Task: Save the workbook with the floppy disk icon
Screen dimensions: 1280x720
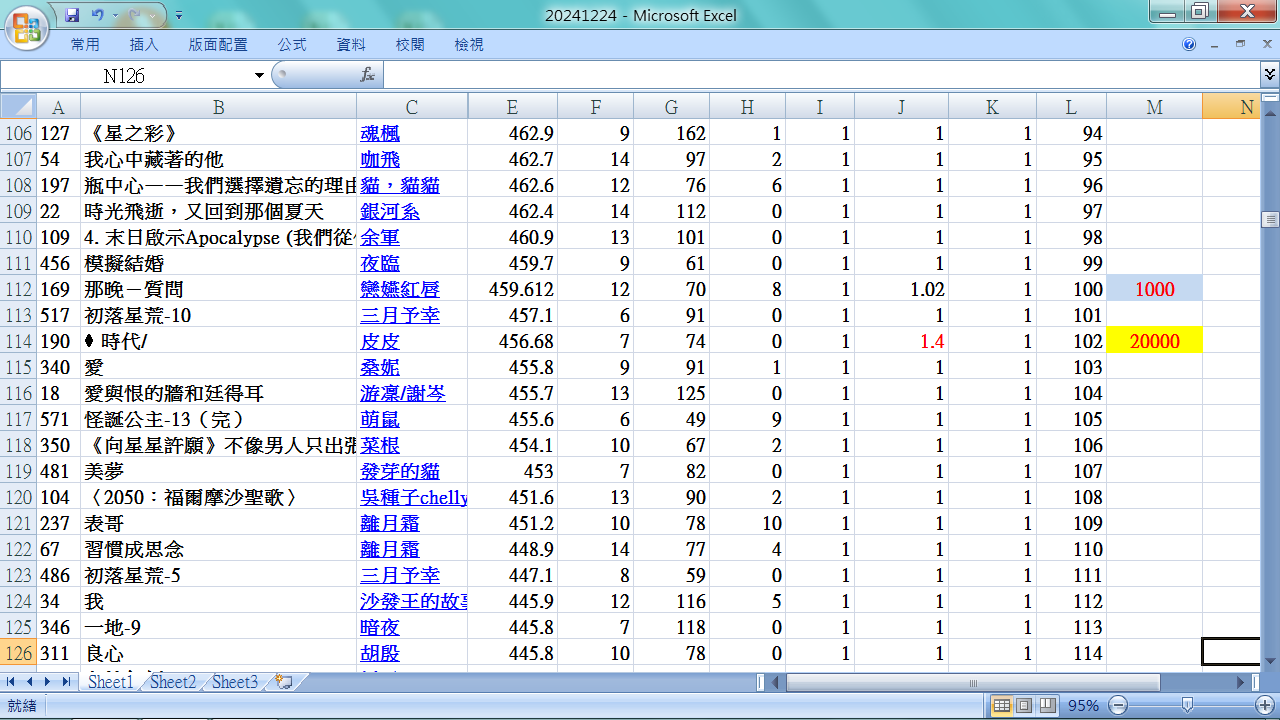Action: [71, 15]
